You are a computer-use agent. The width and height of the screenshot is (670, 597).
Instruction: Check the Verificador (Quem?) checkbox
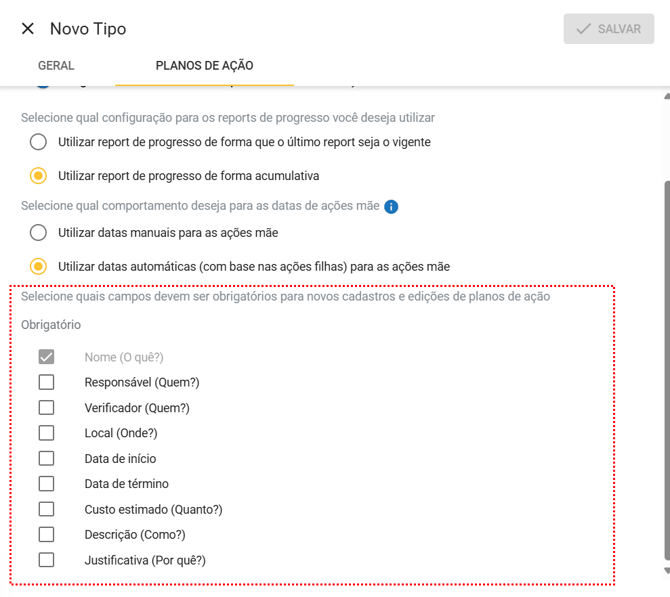click(x=46, y=408)
